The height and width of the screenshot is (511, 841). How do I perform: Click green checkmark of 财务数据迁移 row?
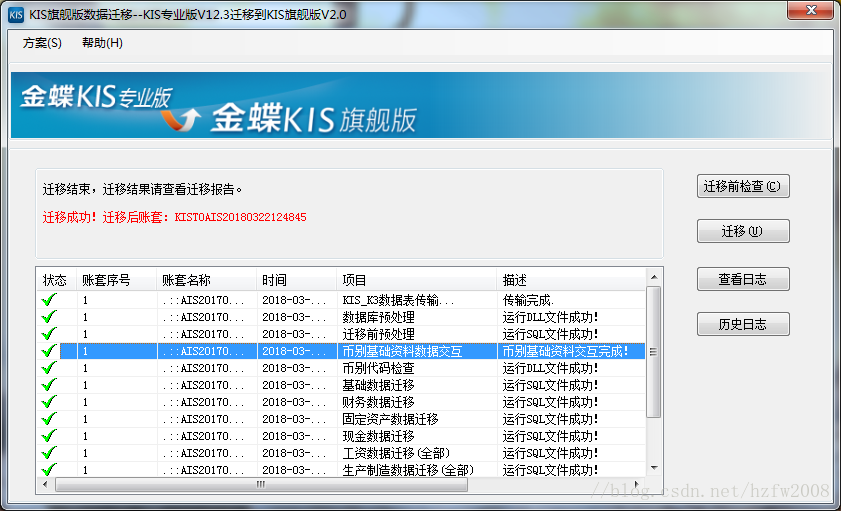point(49,403)
